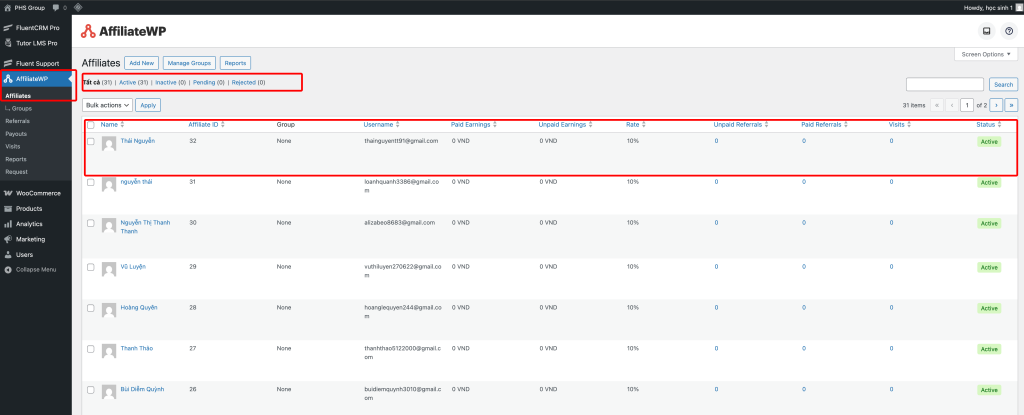Click the affiliate search input field
The image size is (1024, 415).
tap(944, 84)
